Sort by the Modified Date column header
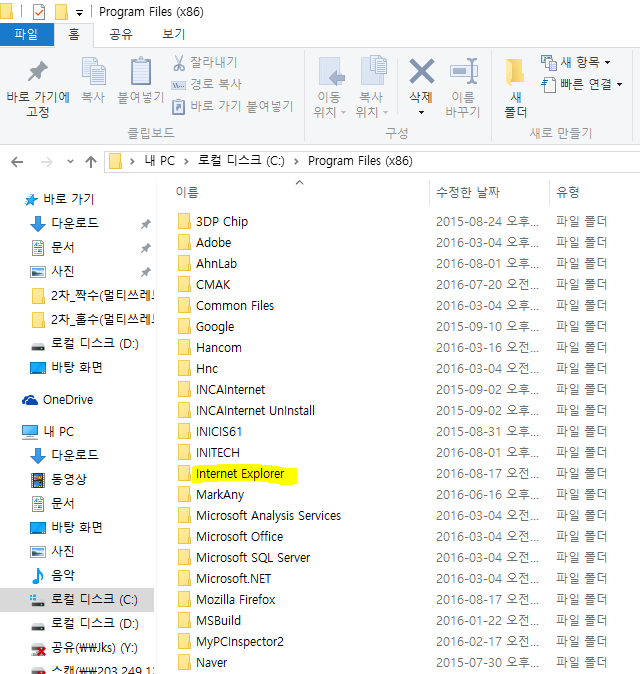640x674 pixels. (468, 192)
